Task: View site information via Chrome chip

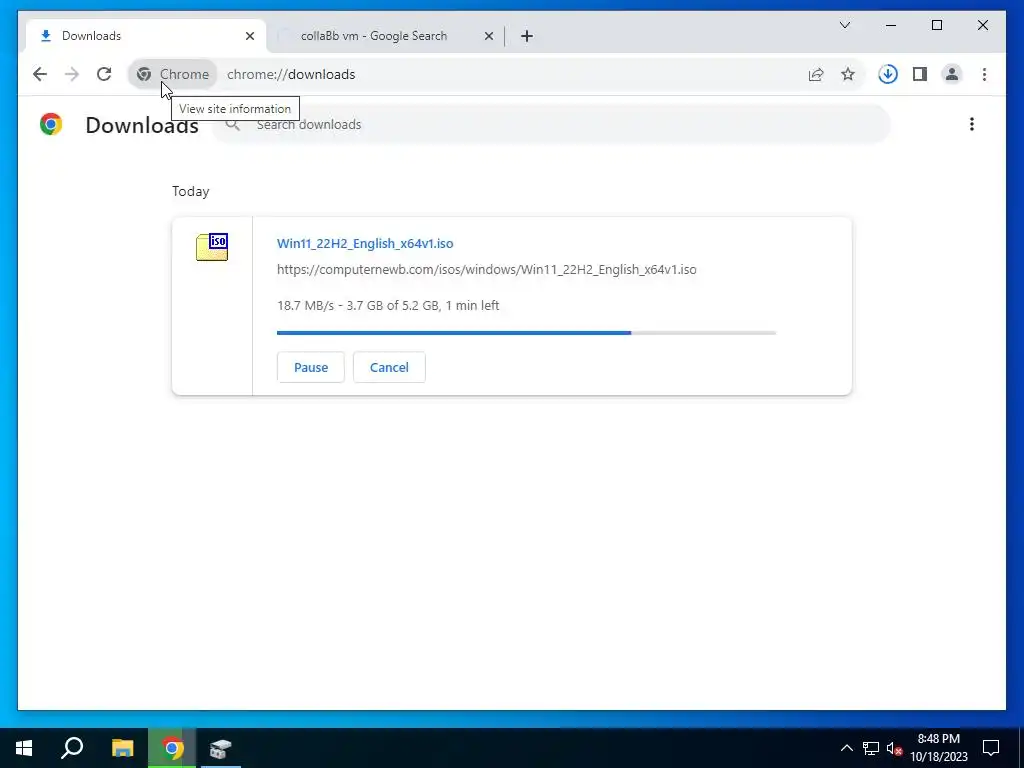Action: (x=173, y=74)
